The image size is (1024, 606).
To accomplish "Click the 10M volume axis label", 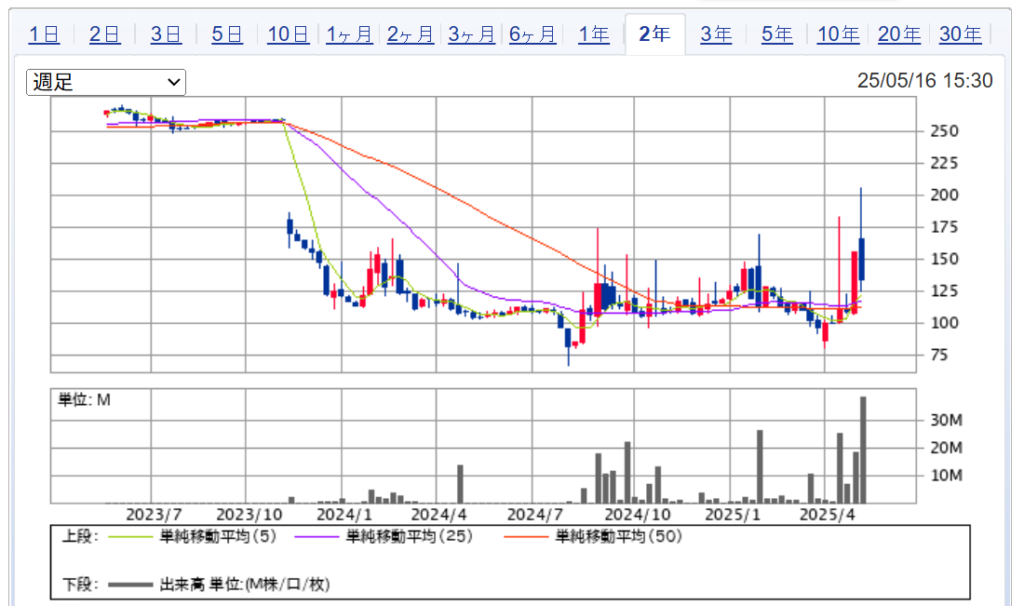I will (x=946, y=476).
